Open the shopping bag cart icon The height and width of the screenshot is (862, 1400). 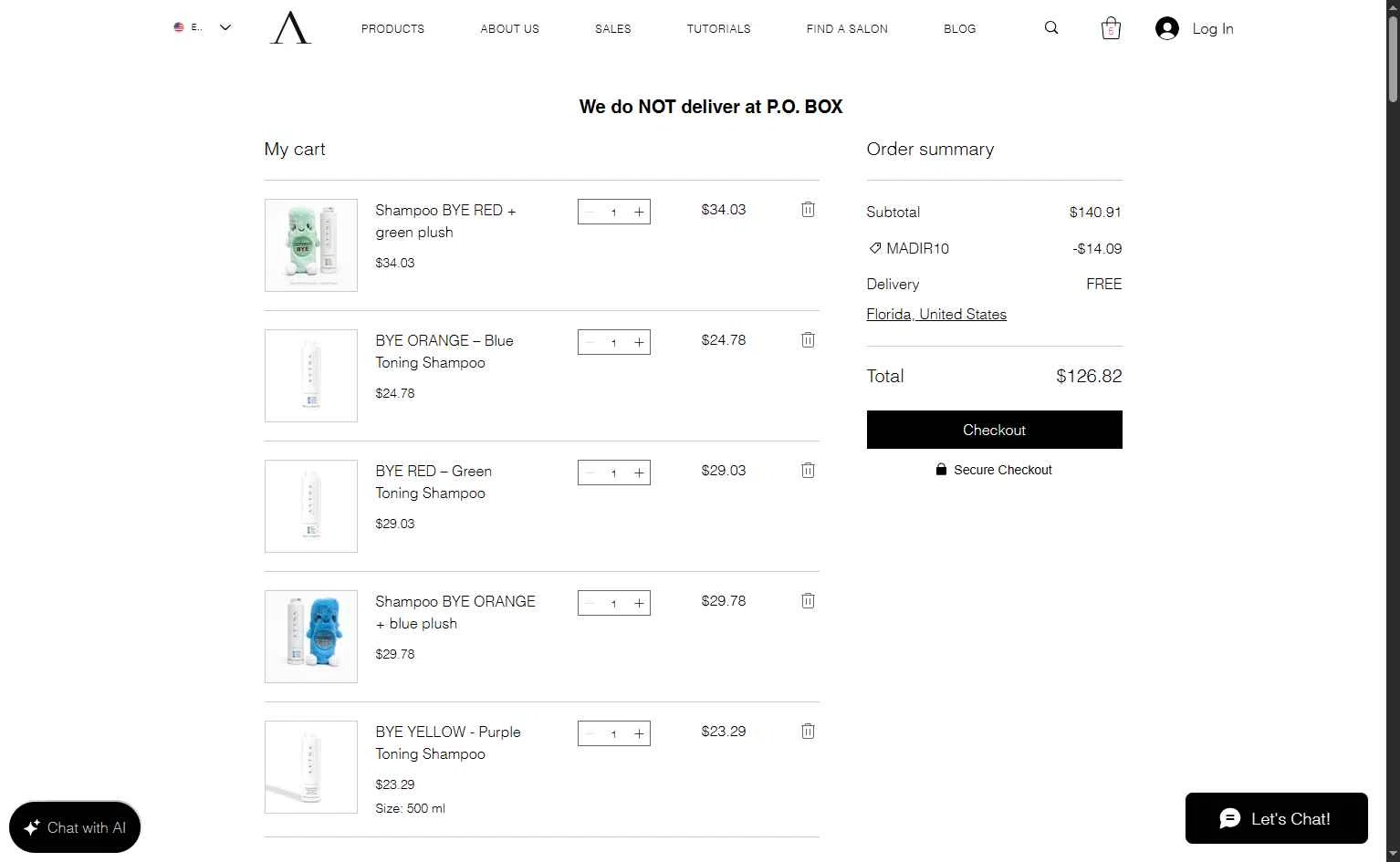1111,28
